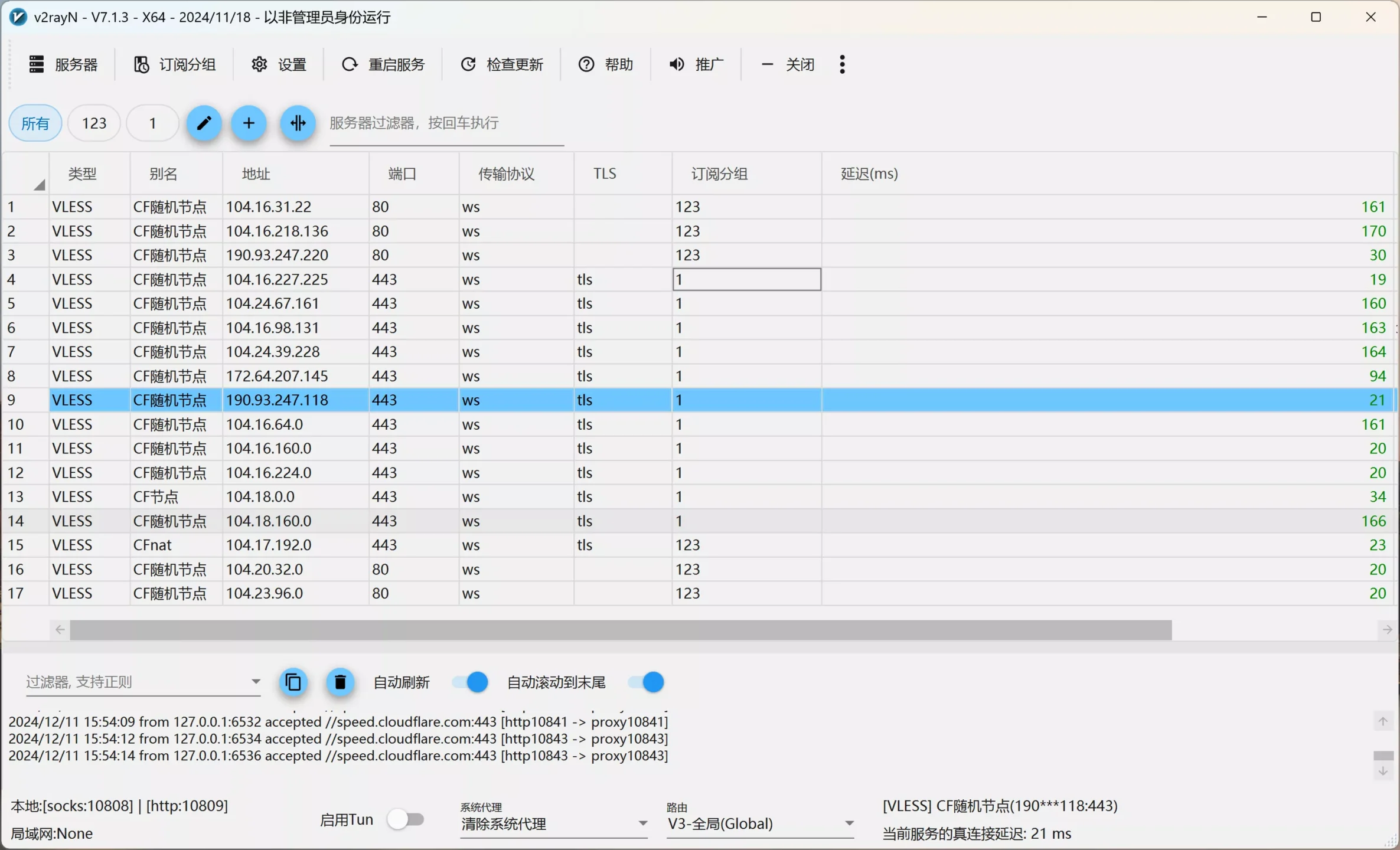Toggle the 自动滚动到末尾 auto scroll switch
Viewport: 1400px width, 850px height.
646,682
